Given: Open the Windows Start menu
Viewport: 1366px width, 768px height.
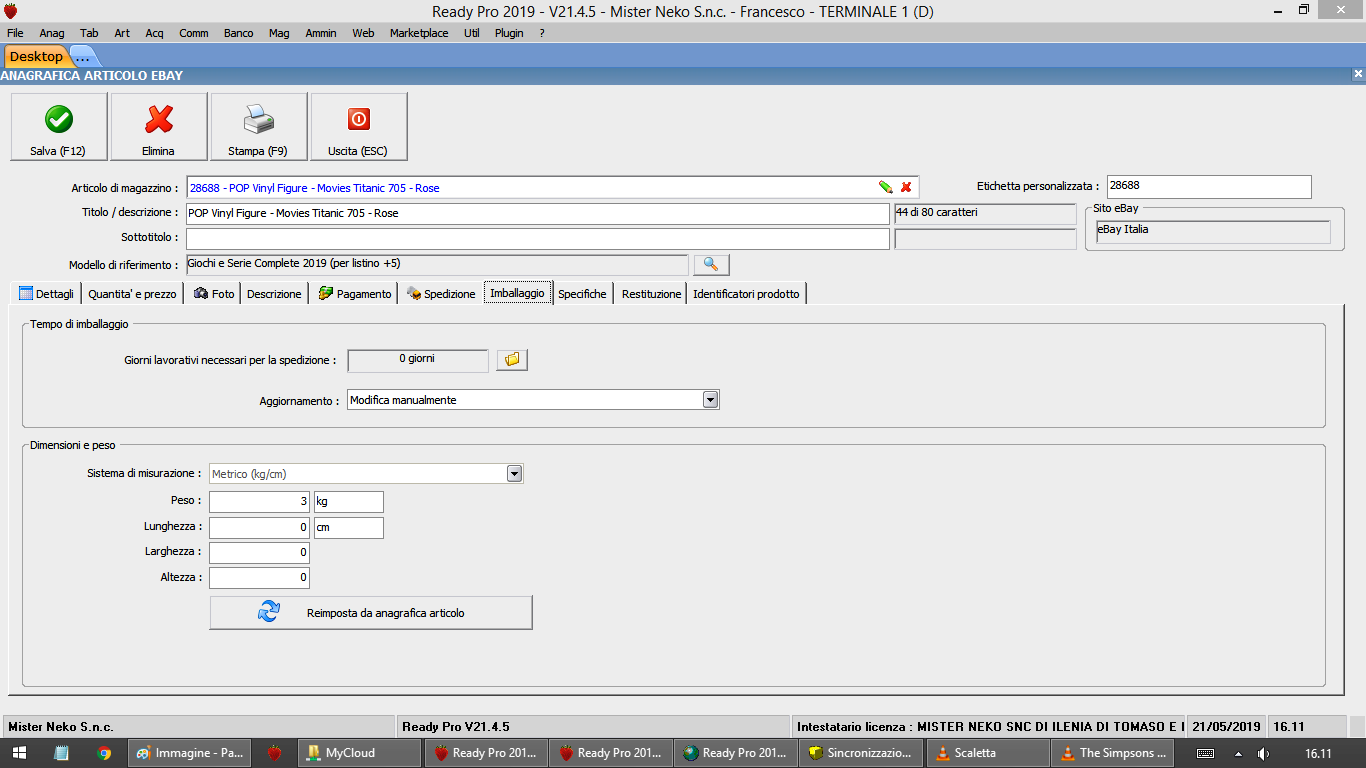Looking at the screenshot, I should point(19,753).
